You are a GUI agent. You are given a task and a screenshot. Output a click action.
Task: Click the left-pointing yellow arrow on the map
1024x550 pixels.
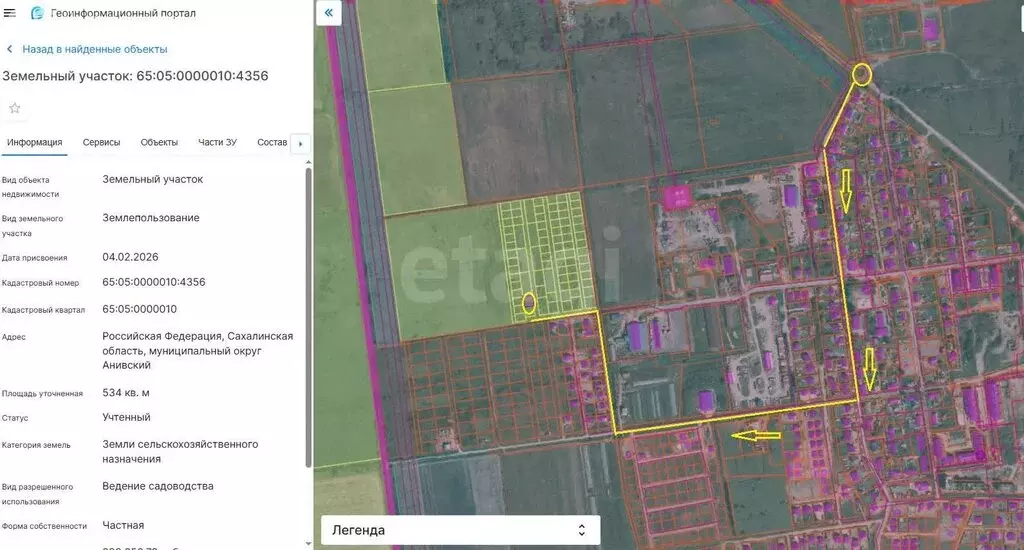click(755, 435)
